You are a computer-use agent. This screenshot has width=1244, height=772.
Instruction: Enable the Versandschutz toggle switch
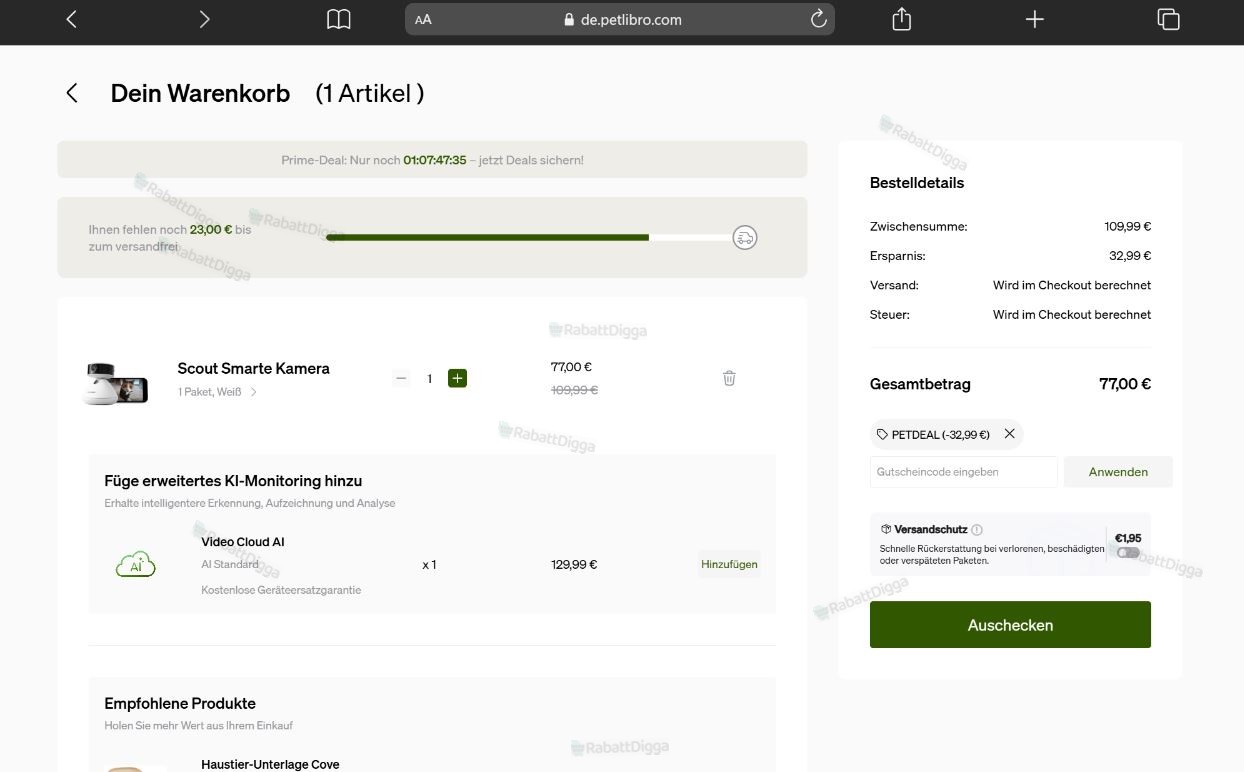[1128, 553]
